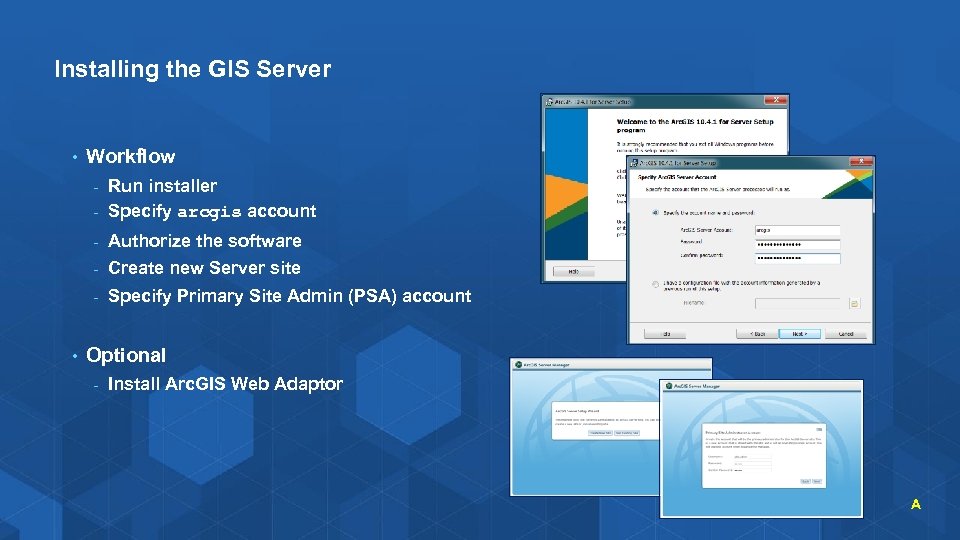Click the 'Authorize the software' bullet
This screenshot has width=960, height=540.
[204, 241]
